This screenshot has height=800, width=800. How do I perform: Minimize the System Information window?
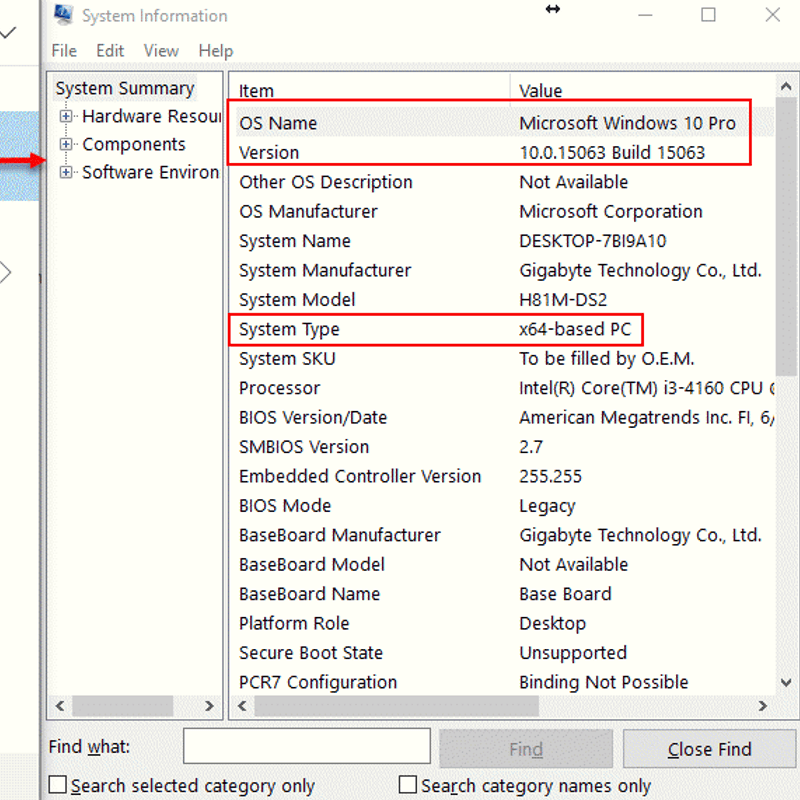tap(645, 15)
